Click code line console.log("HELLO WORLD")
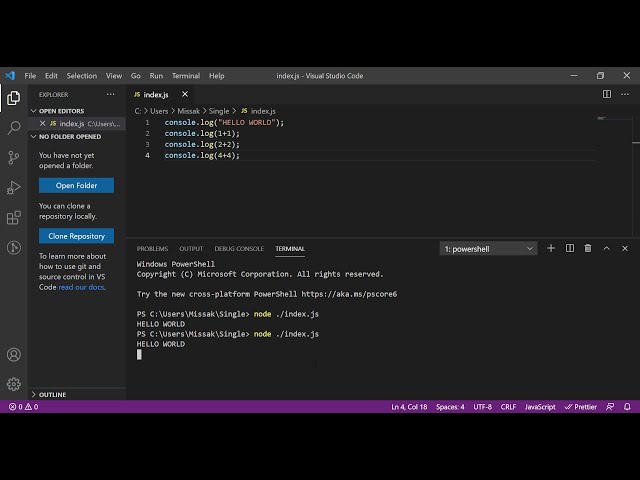Viewport: 640px width, 480px height. tap(224, 122)
